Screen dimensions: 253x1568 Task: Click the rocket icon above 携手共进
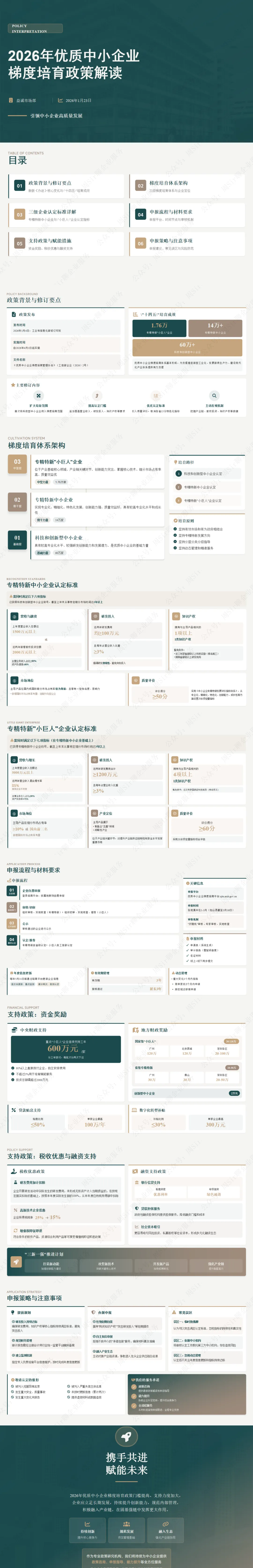(x=126, y=1437)
